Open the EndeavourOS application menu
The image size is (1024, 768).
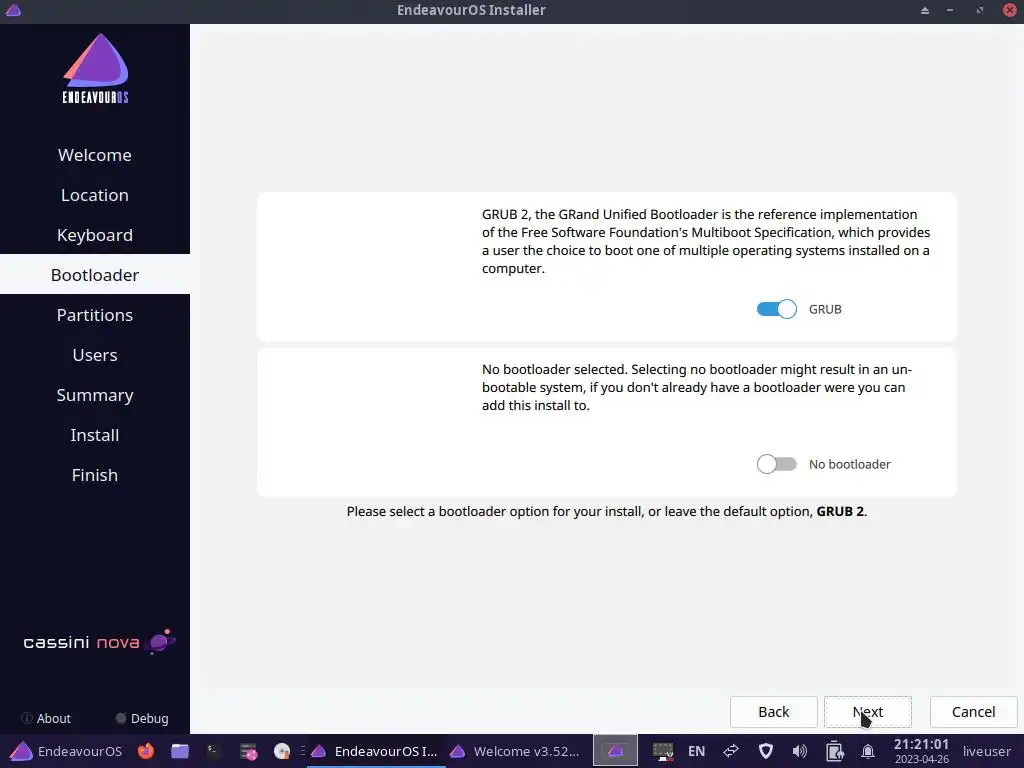tap(66, 751)
